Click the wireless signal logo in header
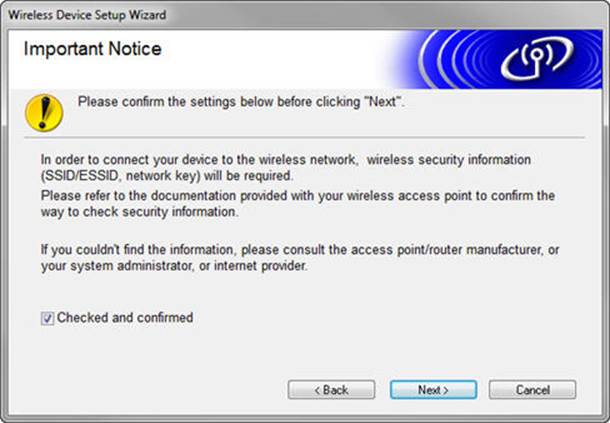This screenshot has height=423, width=610. coord(535,60)
